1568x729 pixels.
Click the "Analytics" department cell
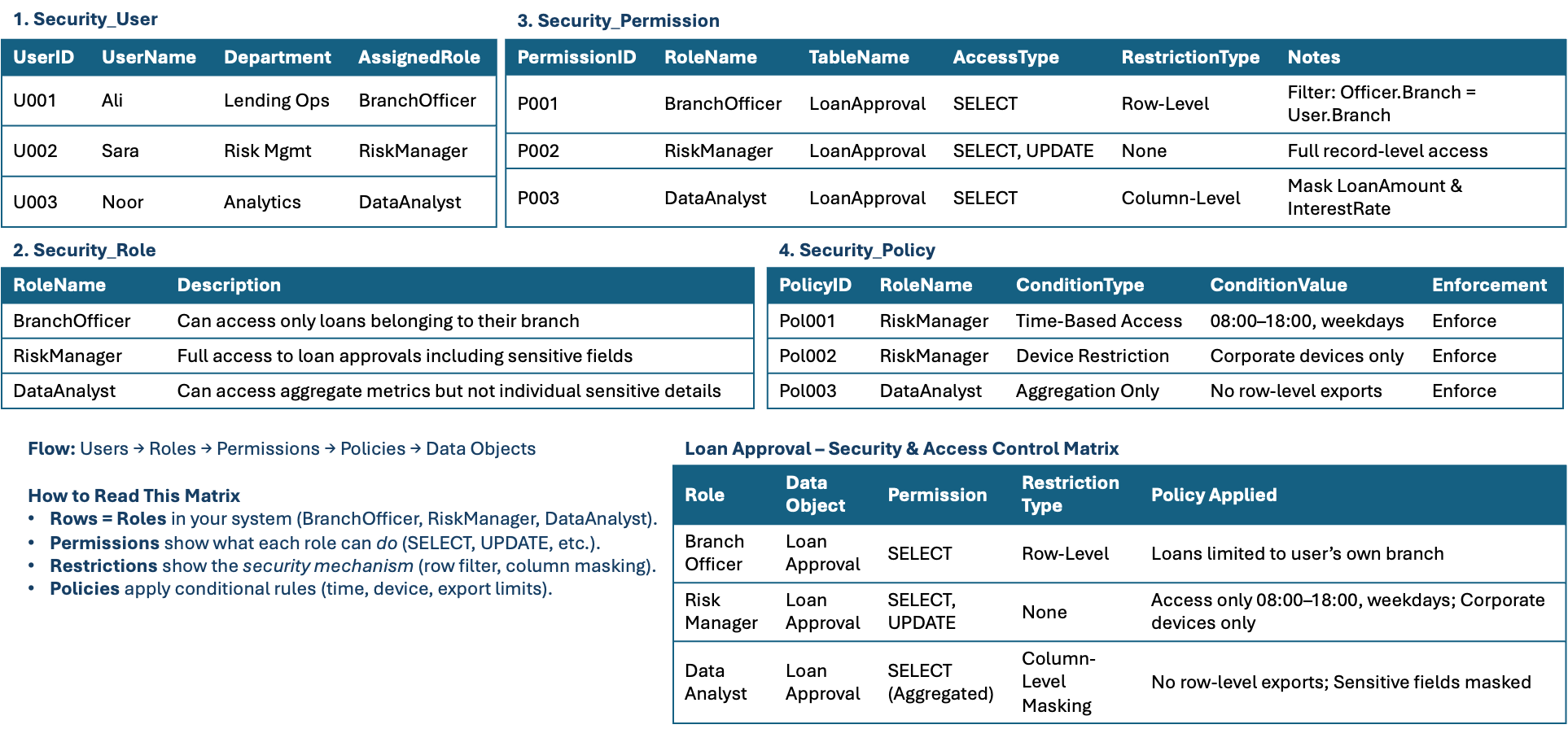pyautogui.click(x=262, y=202)
